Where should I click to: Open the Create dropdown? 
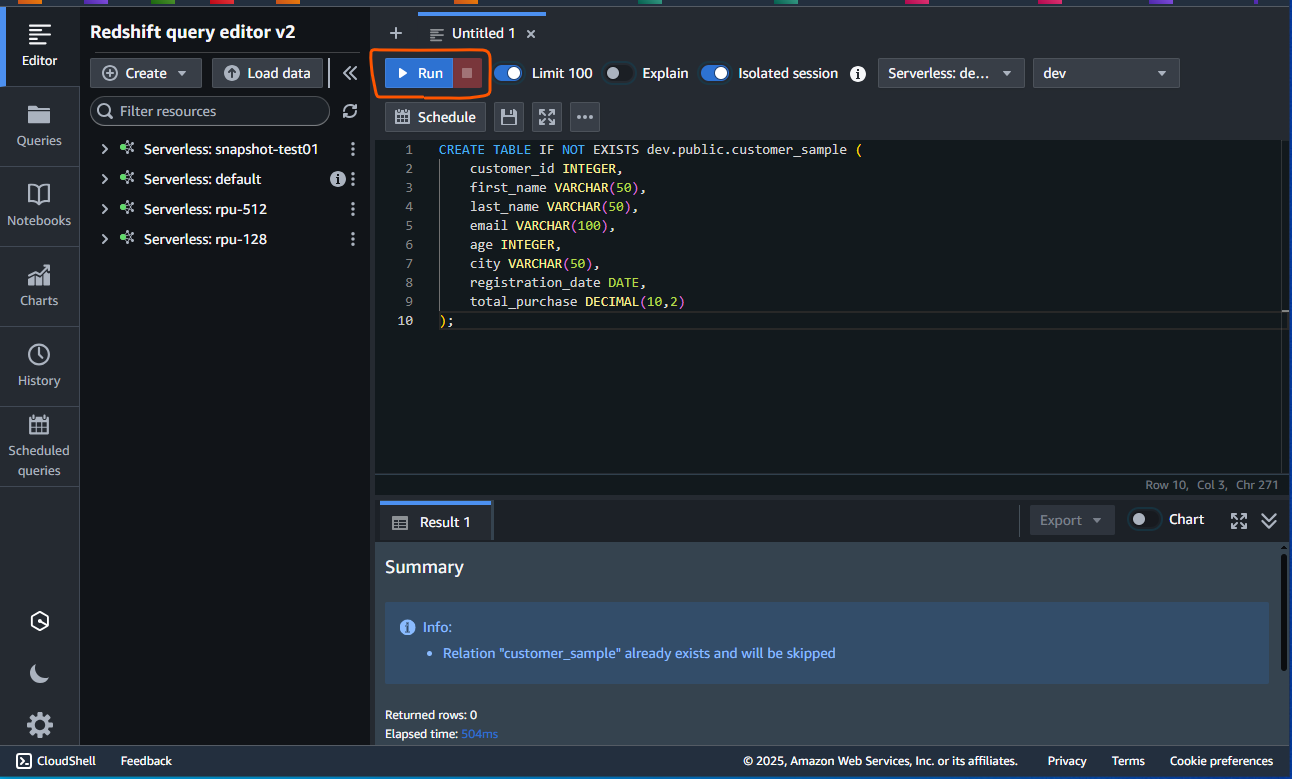(x=146, y=73)
